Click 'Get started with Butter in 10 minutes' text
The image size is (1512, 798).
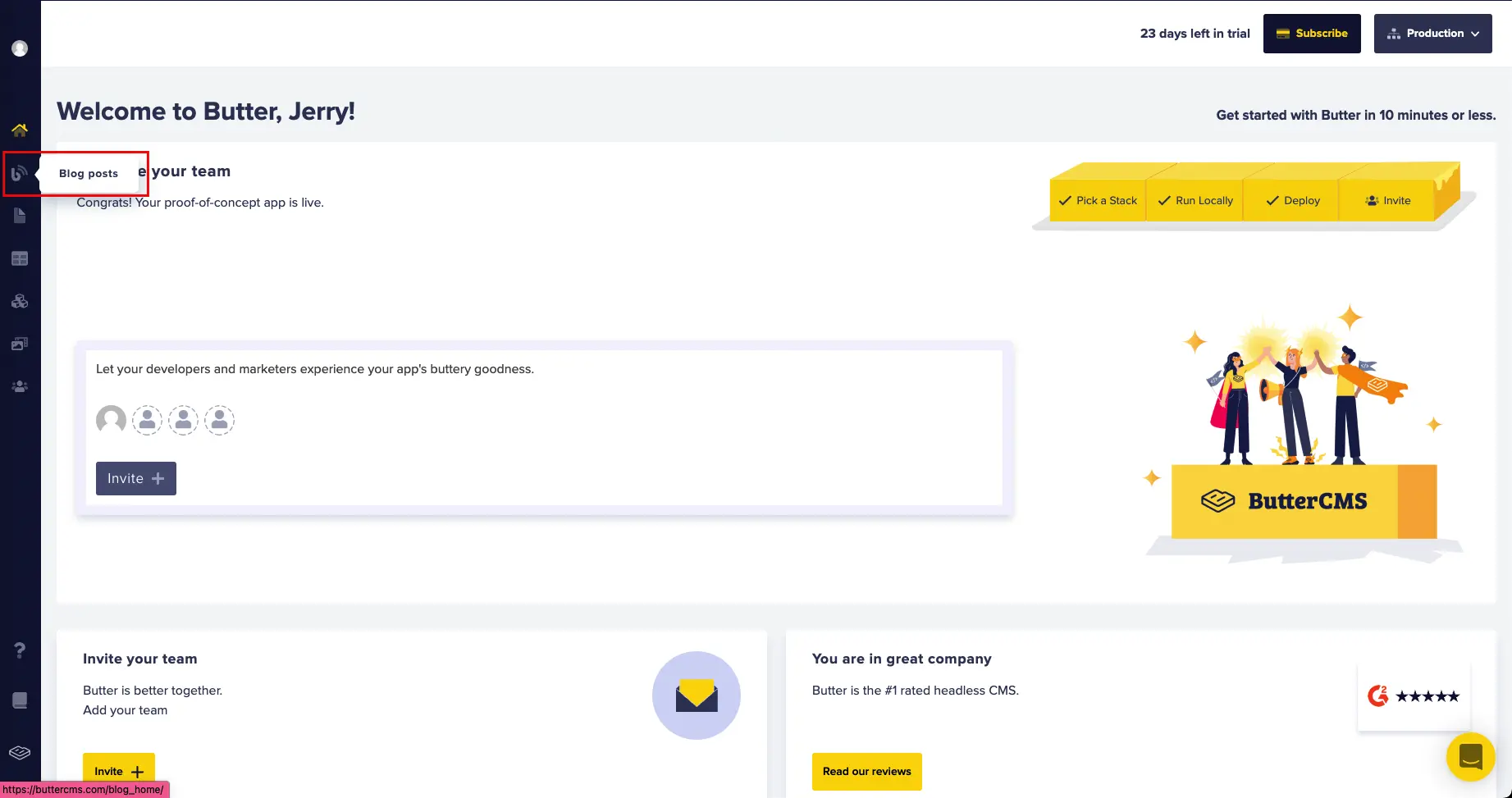1356,116
